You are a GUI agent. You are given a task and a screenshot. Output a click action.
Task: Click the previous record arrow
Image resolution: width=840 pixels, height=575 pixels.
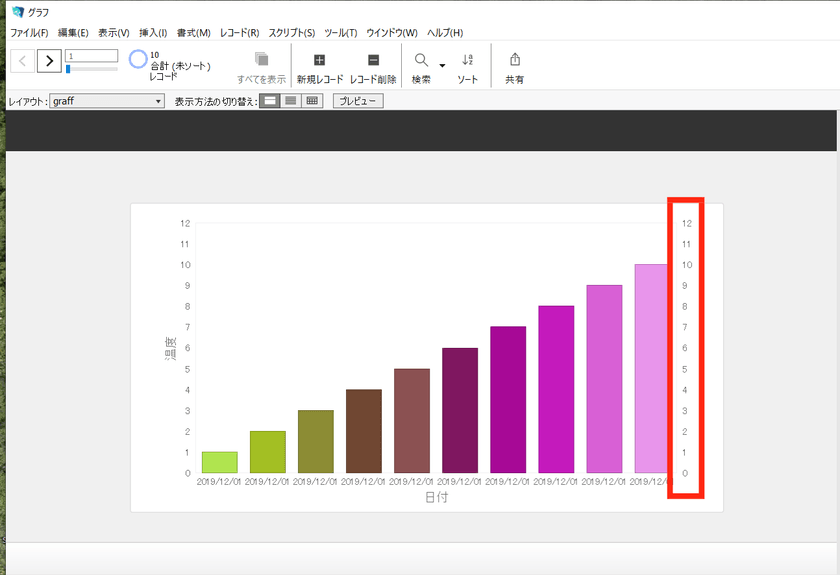(x=23, y=61)
